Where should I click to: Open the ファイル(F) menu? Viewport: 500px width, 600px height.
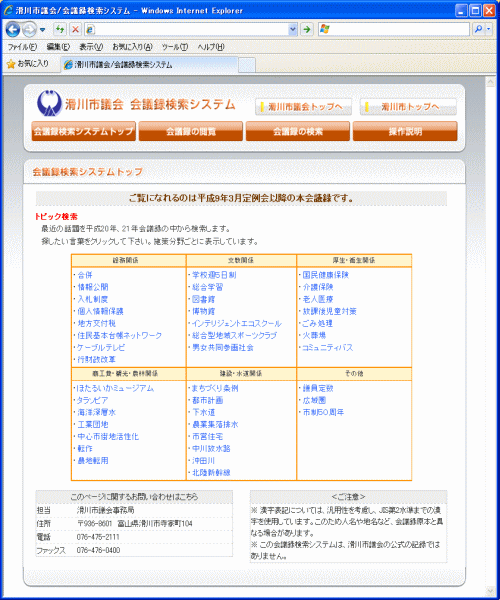click(22, 47)
